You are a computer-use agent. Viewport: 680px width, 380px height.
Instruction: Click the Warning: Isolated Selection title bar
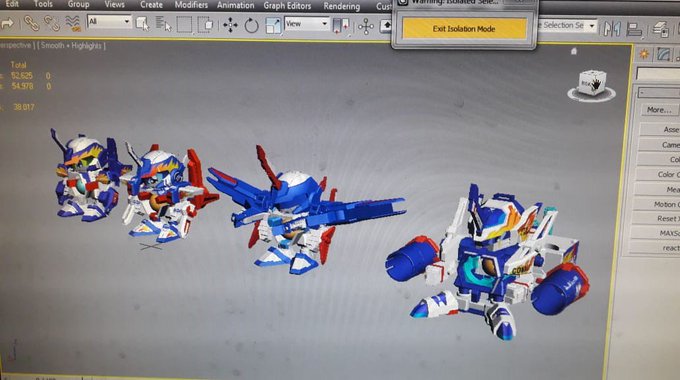click(454, 2)
